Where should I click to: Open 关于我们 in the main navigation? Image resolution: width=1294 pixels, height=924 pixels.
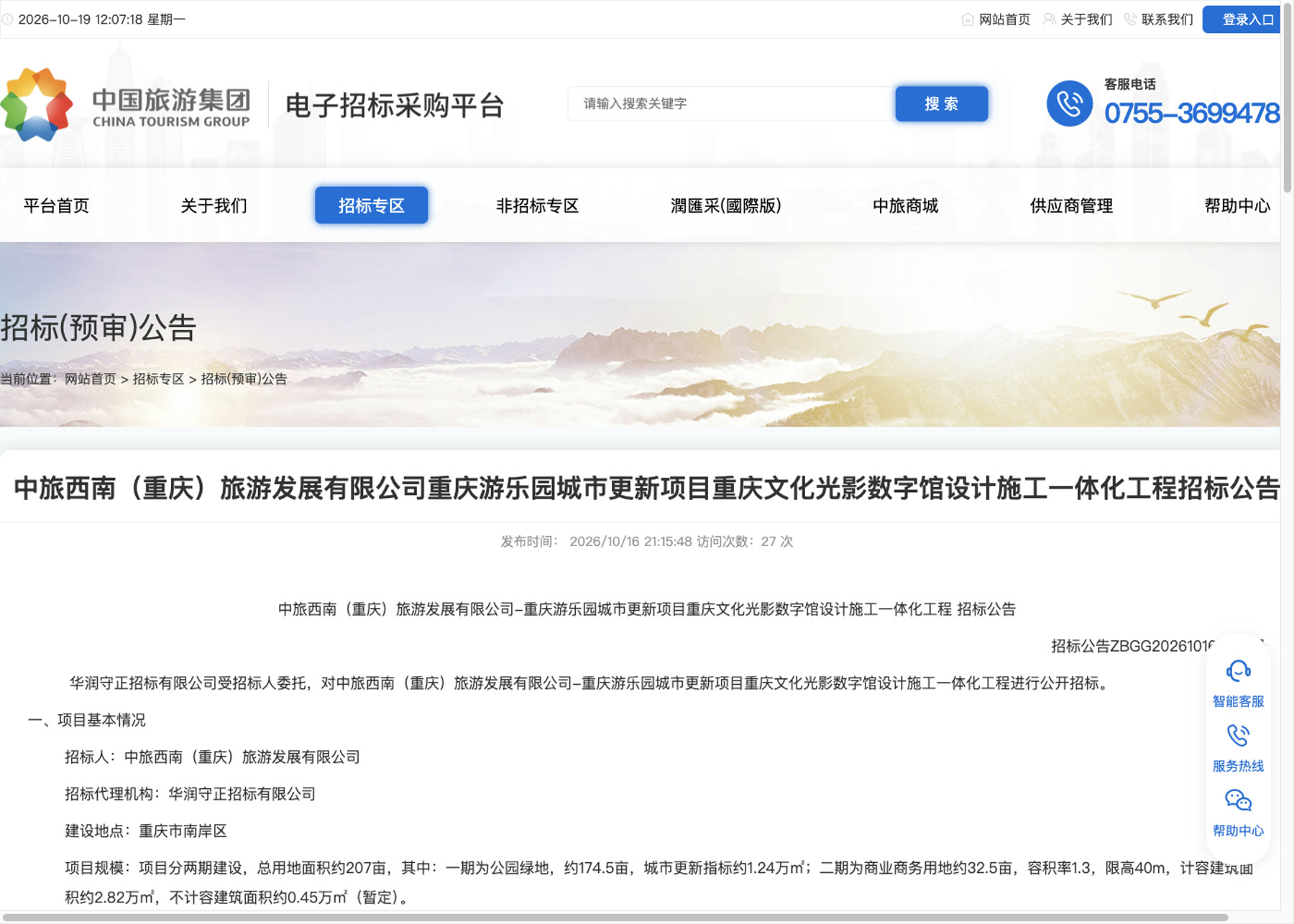coord(214,206)
